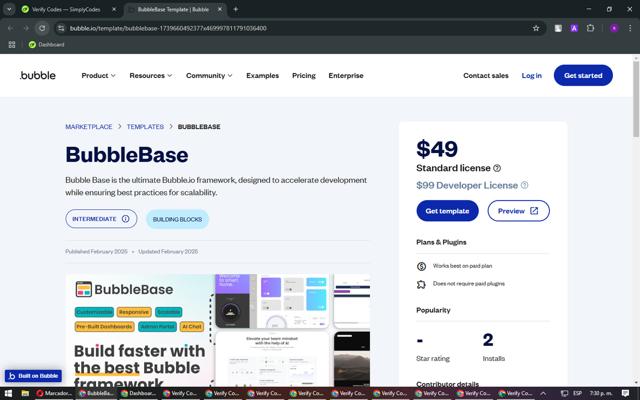640x400 pixels.
Task: Click the Contact sales link
Action: pos(486,76)
